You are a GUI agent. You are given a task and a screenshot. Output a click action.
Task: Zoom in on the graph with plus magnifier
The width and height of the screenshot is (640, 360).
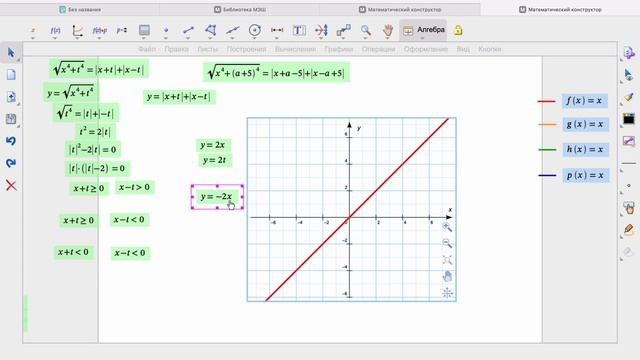tap(447, 227)
